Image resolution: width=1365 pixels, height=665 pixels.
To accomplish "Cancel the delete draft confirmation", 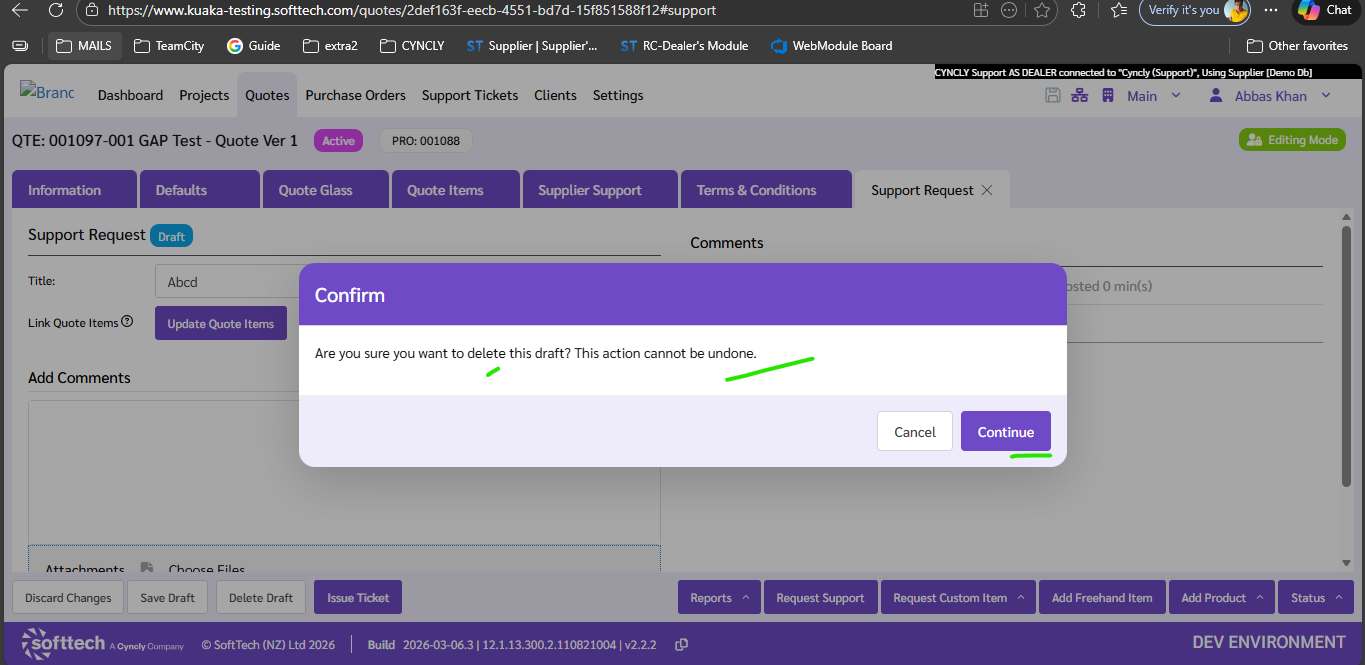I will point(914,432).
